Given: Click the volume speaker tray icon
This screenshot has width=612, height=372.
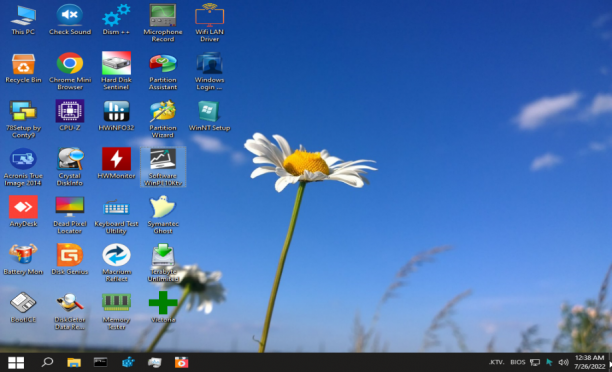Looking at the screenshot, I should (563, 363).
